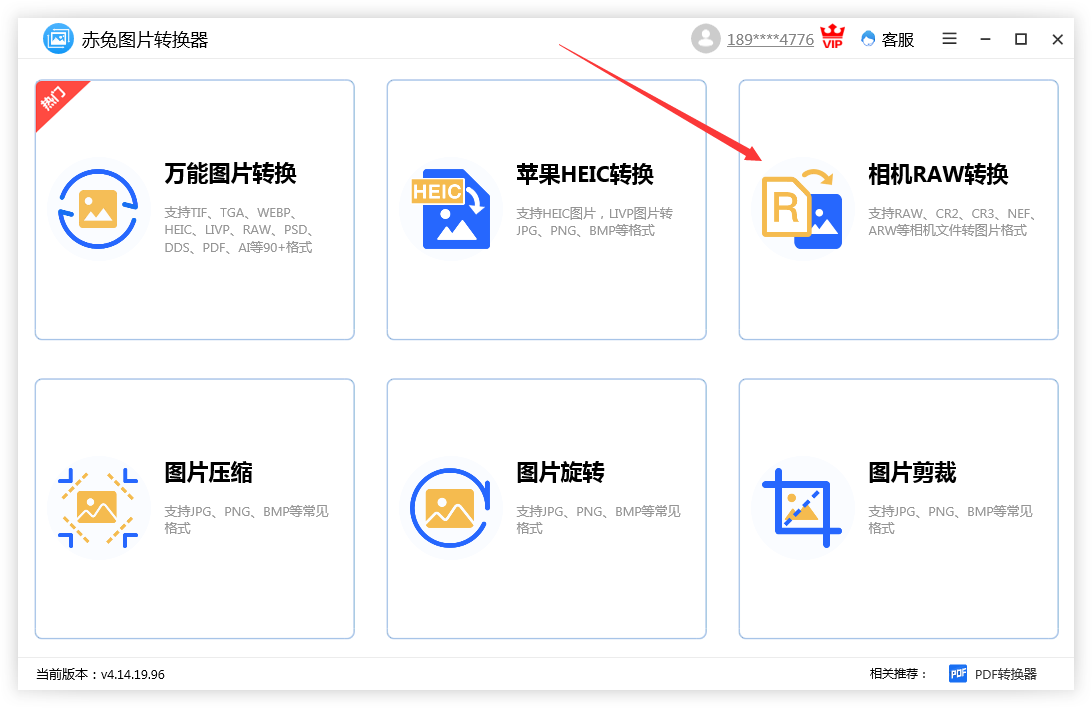Screen dimensions: 1092x708
Task: Click 图片剪裁 description 支持JPG、PNG、BMP等常见格式
Action: 951,519
